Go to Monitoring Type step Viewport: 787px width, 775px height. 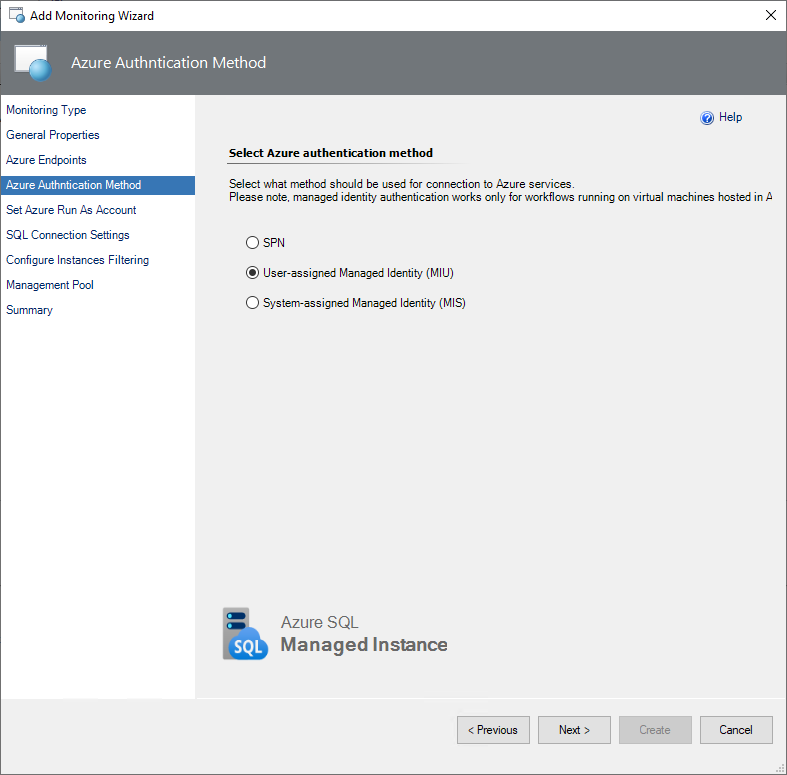point(46,110)
